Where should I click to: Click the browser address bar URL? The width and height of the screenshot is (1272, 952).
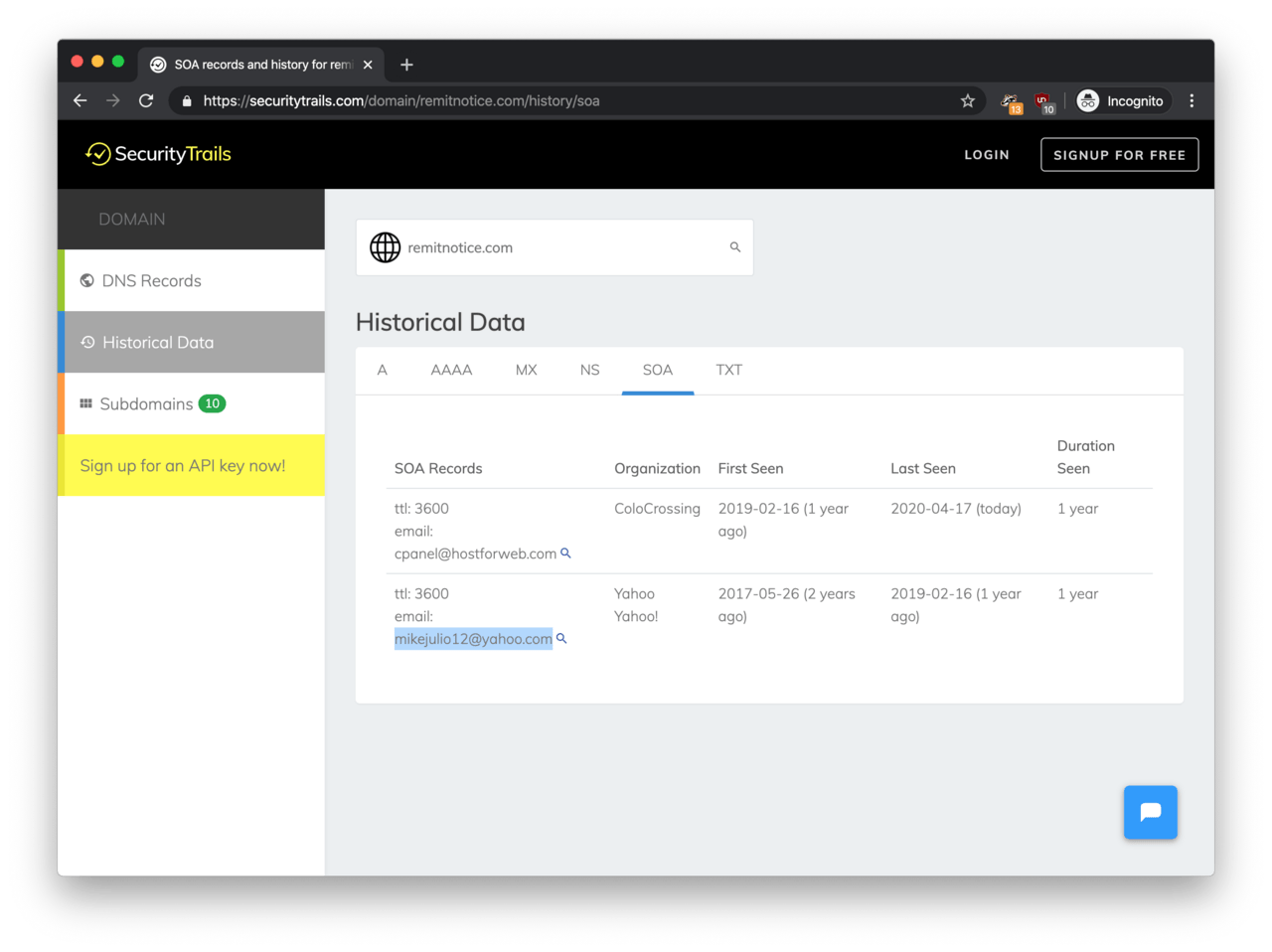coord(401,100)
